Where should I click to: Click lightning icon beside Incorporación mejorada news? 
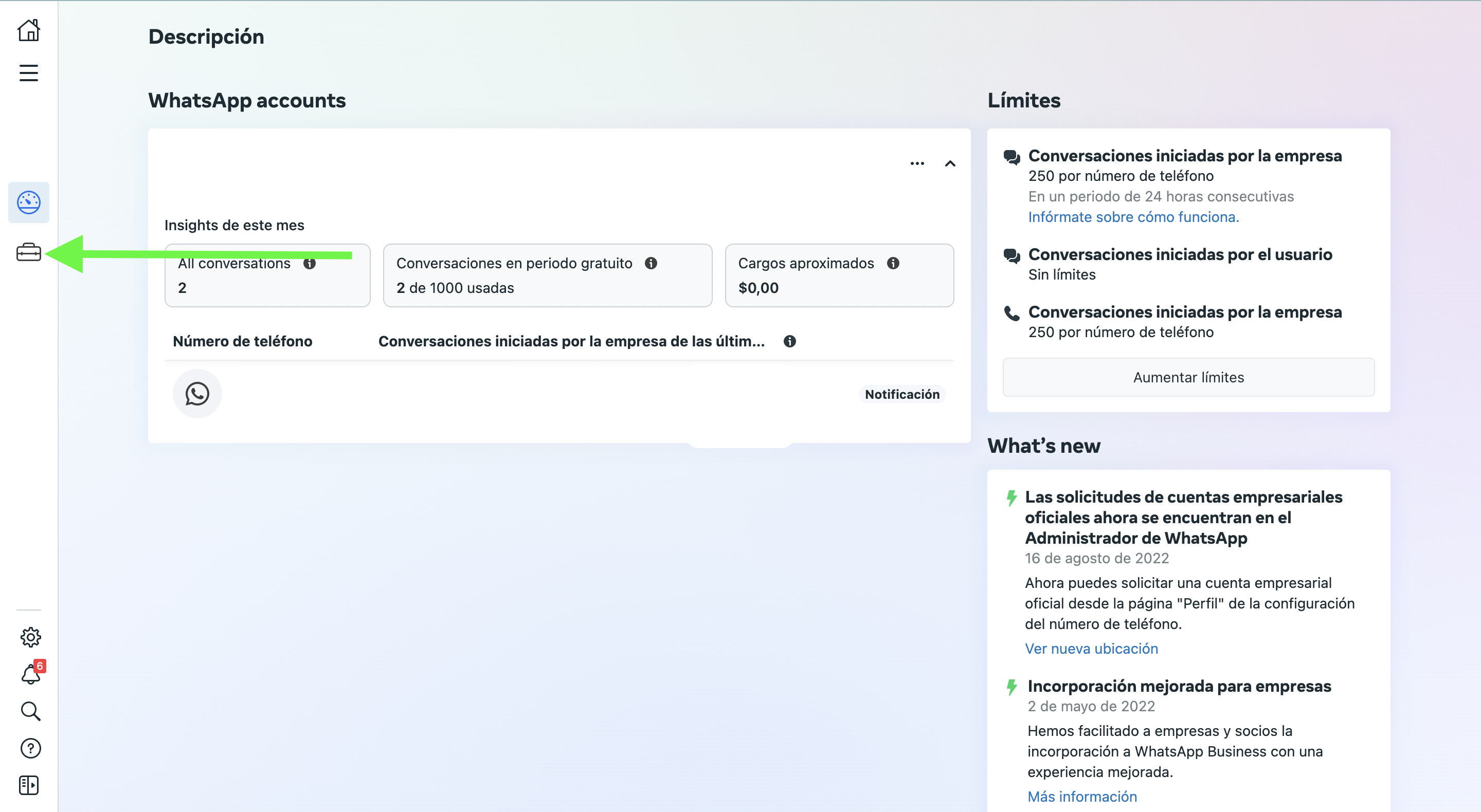(x=1012, y=687)
